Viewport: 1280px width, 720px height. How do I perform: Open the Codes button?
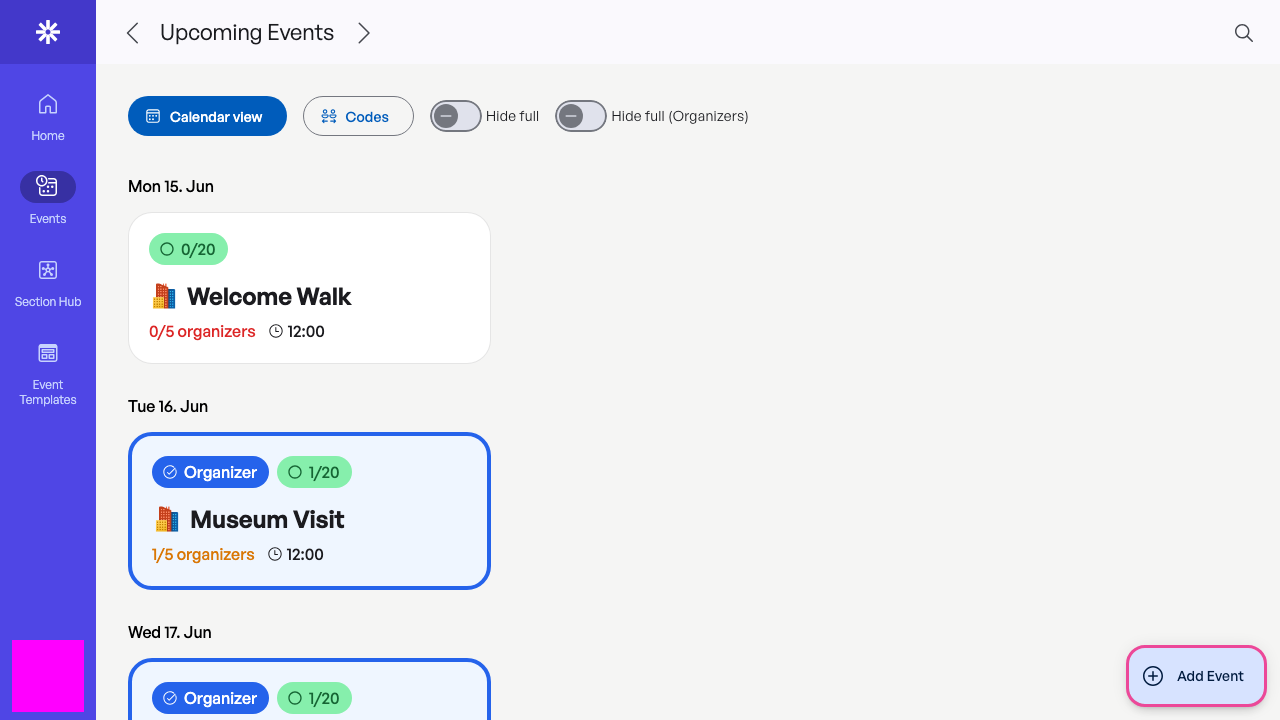(x=358, y=116)
